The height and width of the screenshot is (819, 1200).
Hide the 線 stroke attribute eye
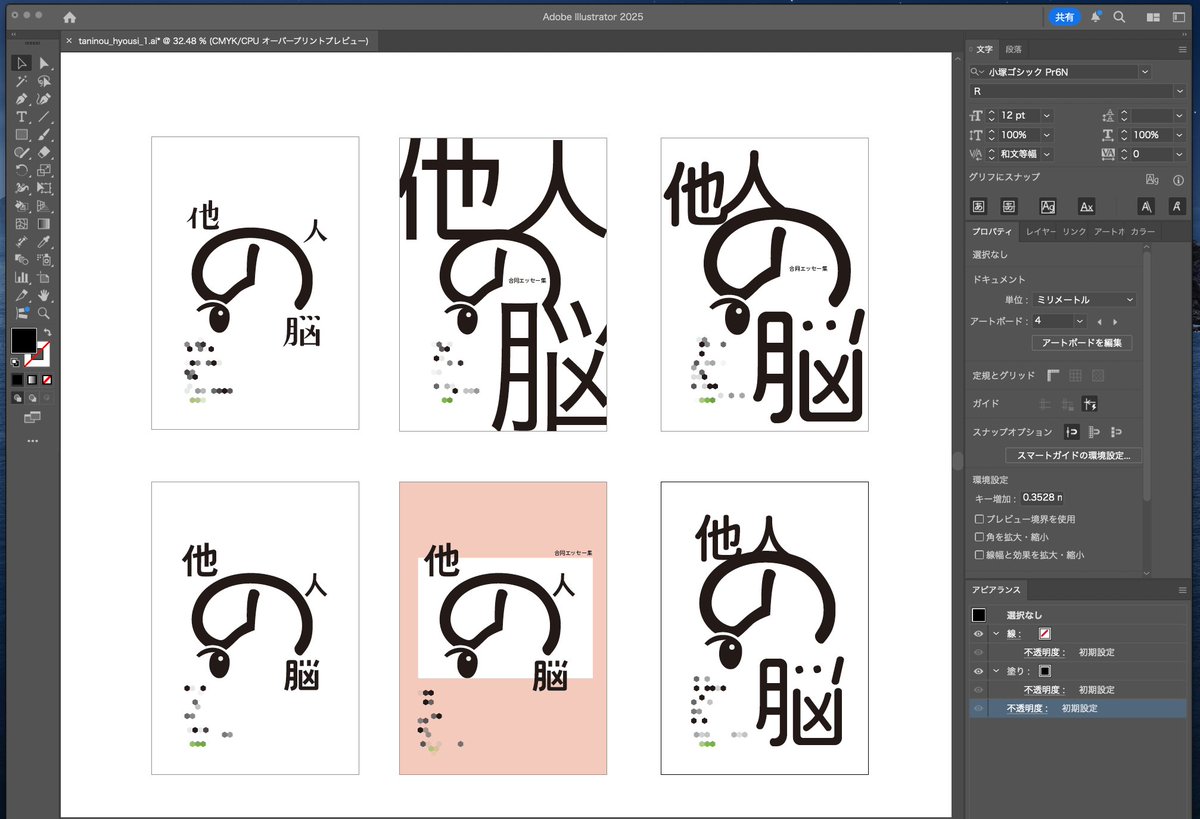978,634
